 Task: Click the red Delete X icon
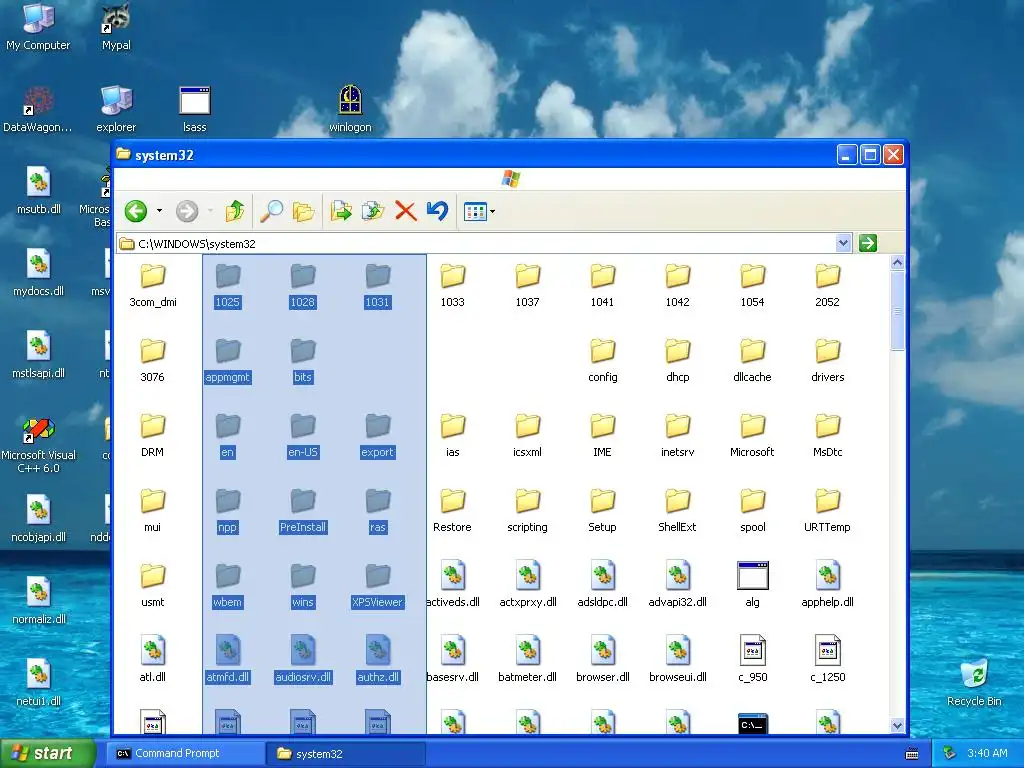tap(406, 211)
